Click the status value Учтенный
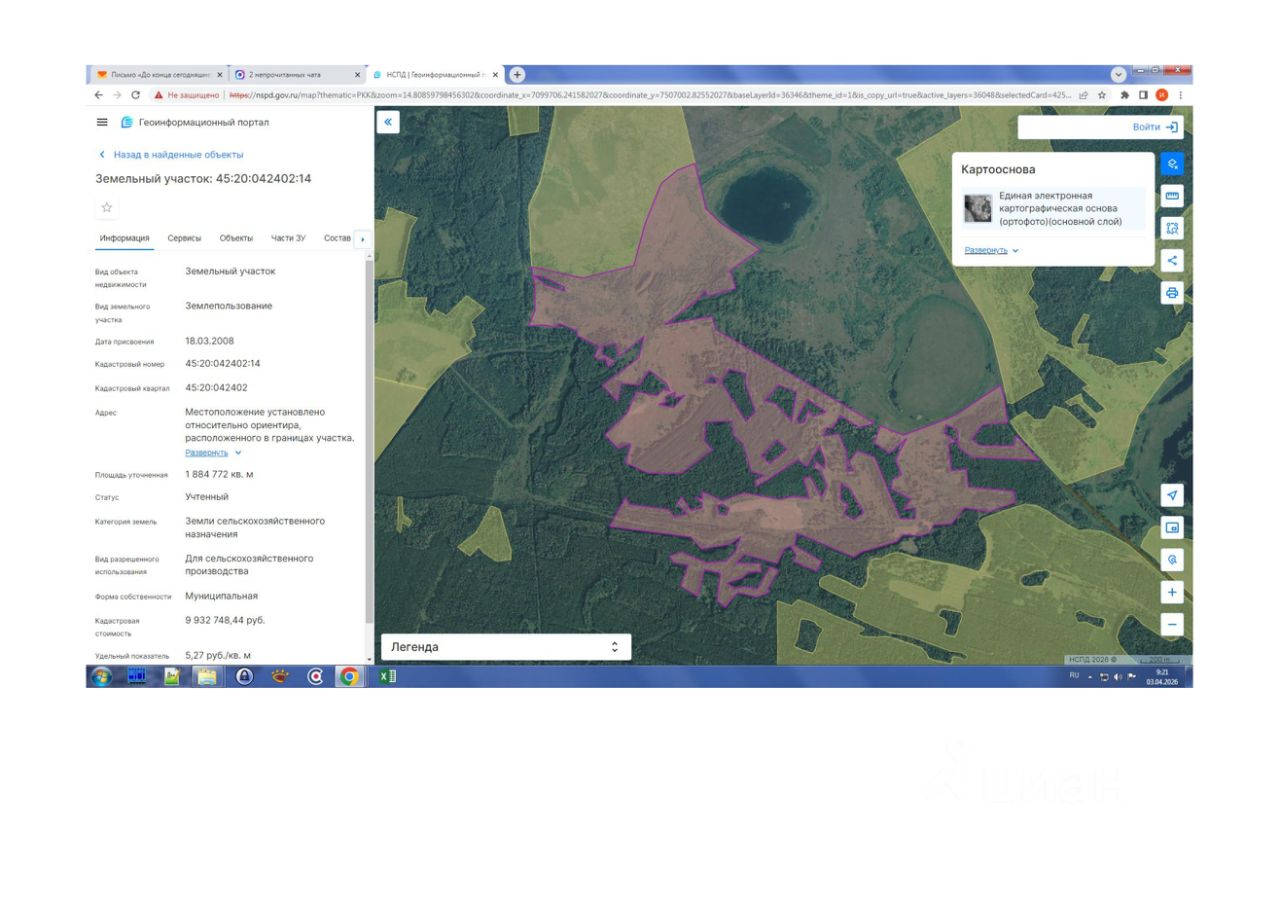The width and height of the screenshot is (1280, 906). coord(207,496)
